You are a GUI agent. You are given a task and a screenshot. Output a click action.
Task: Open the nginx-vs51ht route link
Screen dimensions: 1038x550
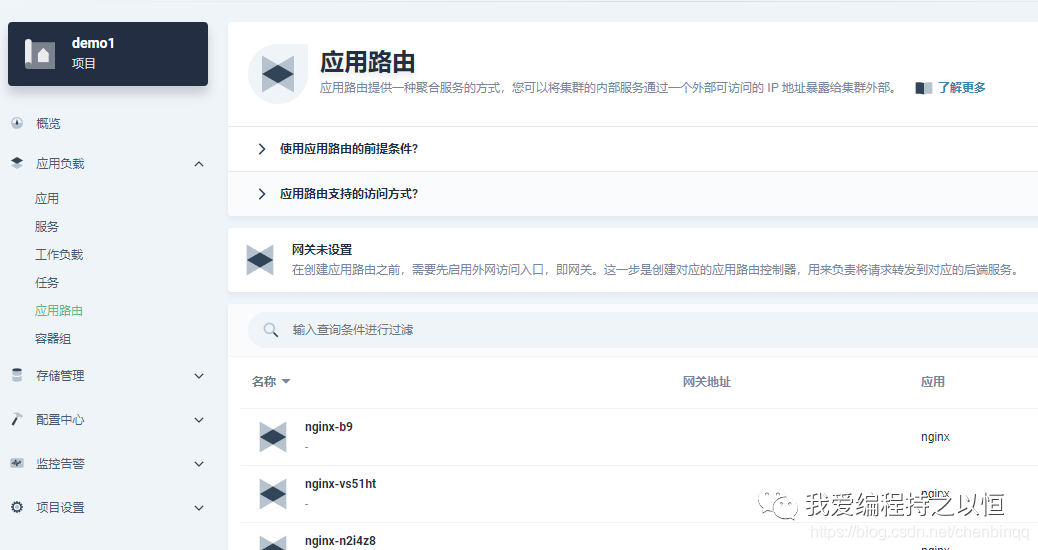click(x=340, y=484)
